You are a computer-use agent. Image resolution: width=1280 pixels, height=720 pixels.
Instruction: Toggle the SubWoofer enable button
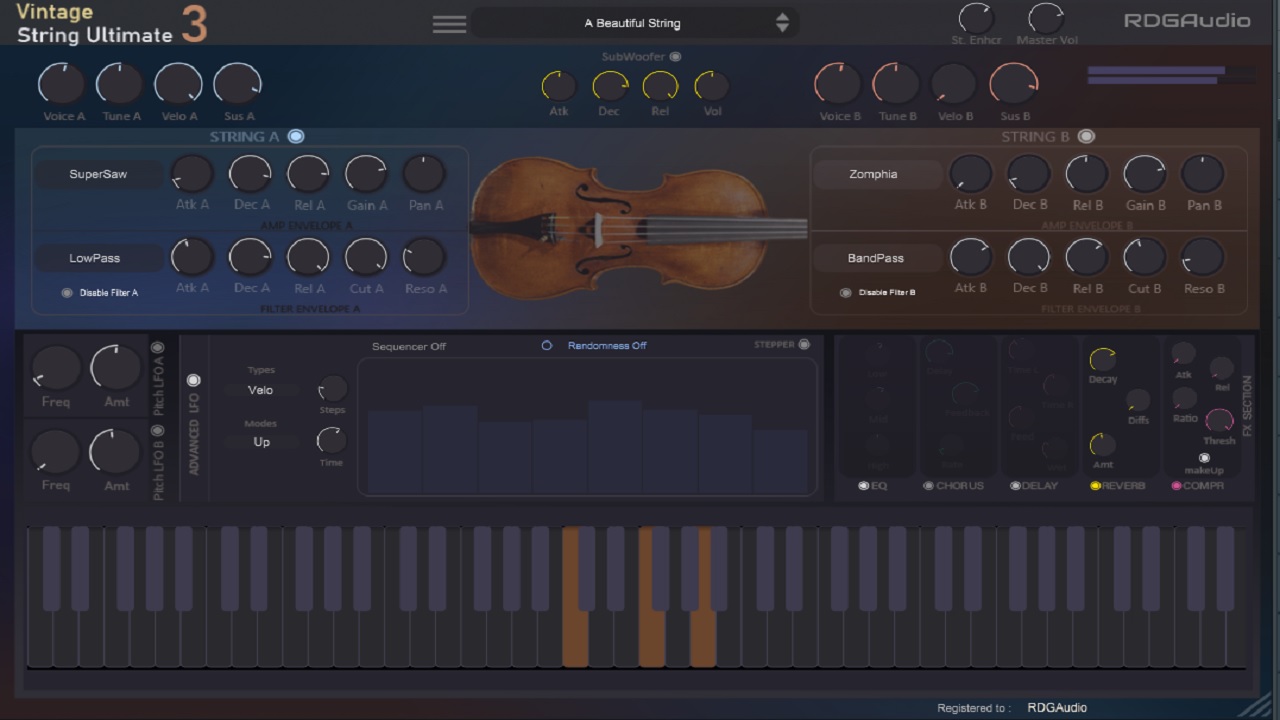pos(675,57)
